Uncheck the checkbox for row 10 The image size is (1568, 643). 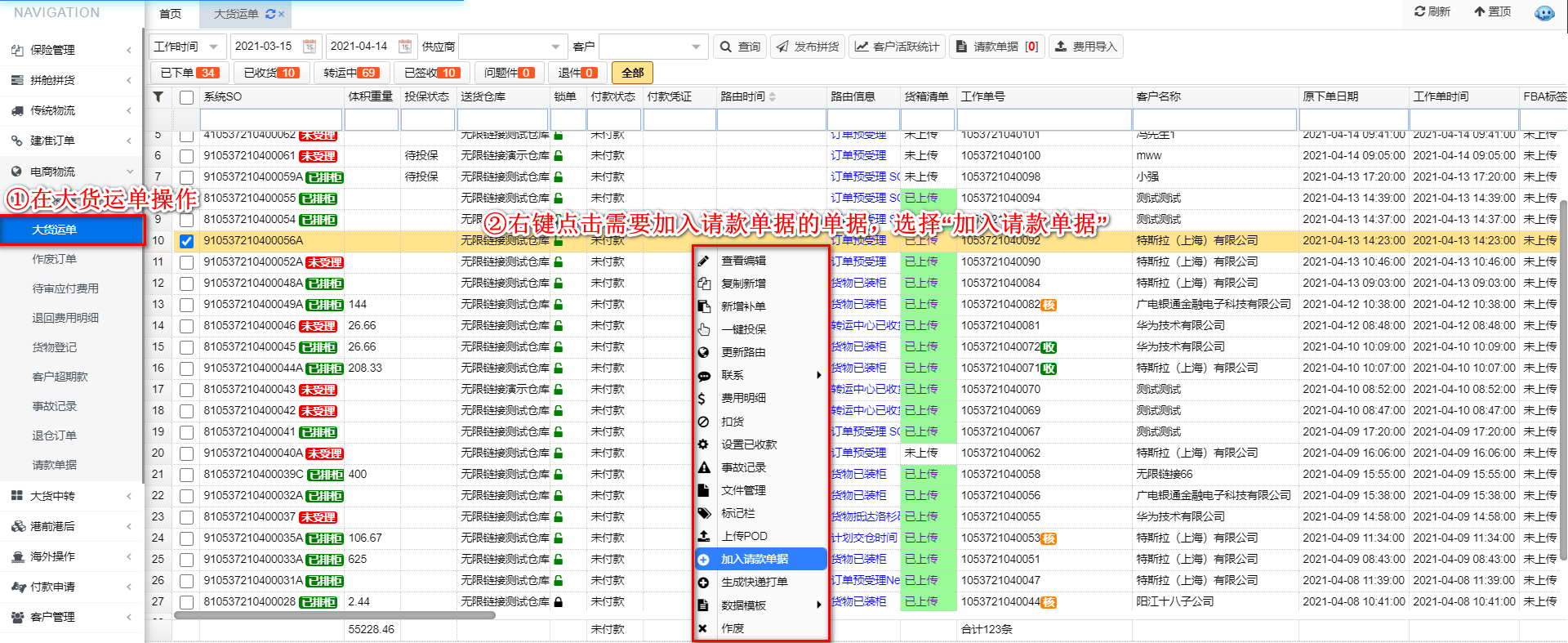coord(186,241)
